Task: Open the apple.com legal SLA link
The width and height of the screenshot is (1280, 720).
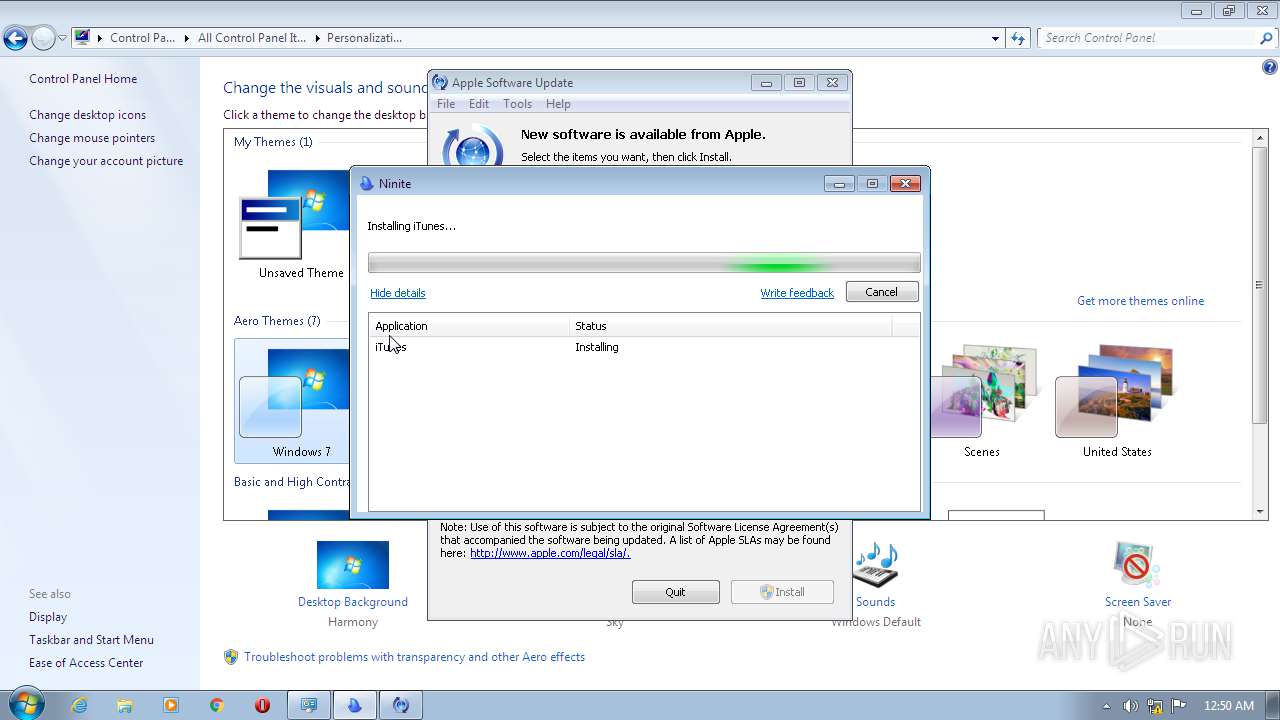Action: pyautogui.click(x=550, y=553)
